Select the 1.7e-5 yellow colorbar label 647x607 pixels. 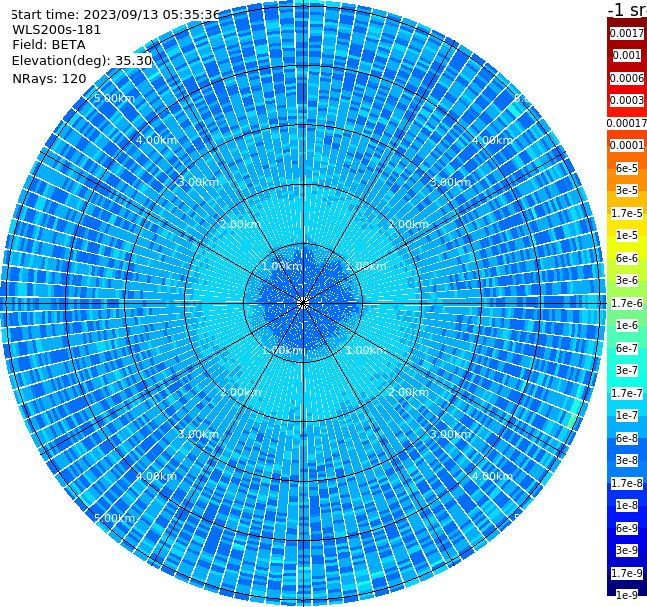(x=627, y=213)
